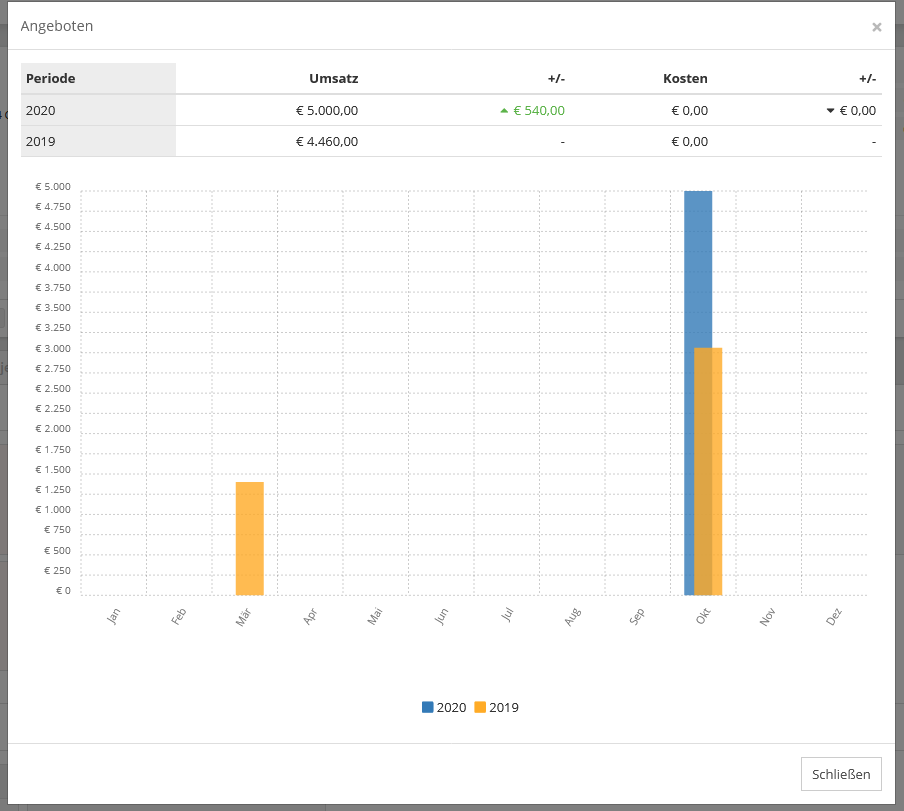Click the Feb axis label
Image resolution: width=904 pixels, height=811 pixels.
179,616
